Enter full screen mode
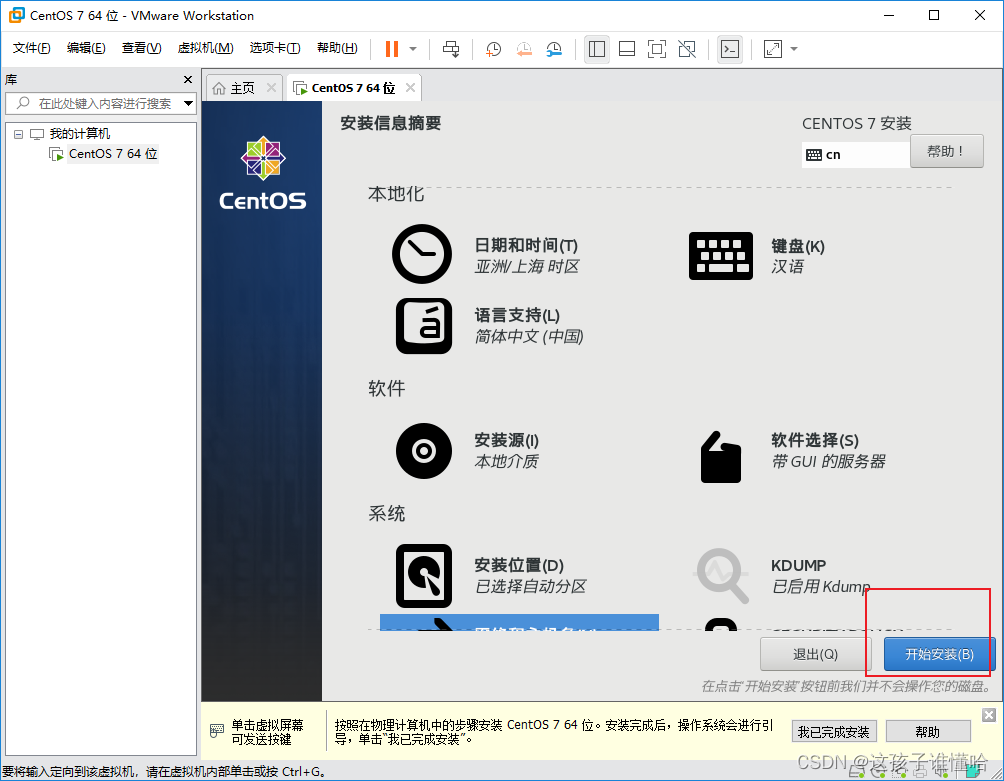The height and width of the screenshot is (781, 1004). coord(657,49)
